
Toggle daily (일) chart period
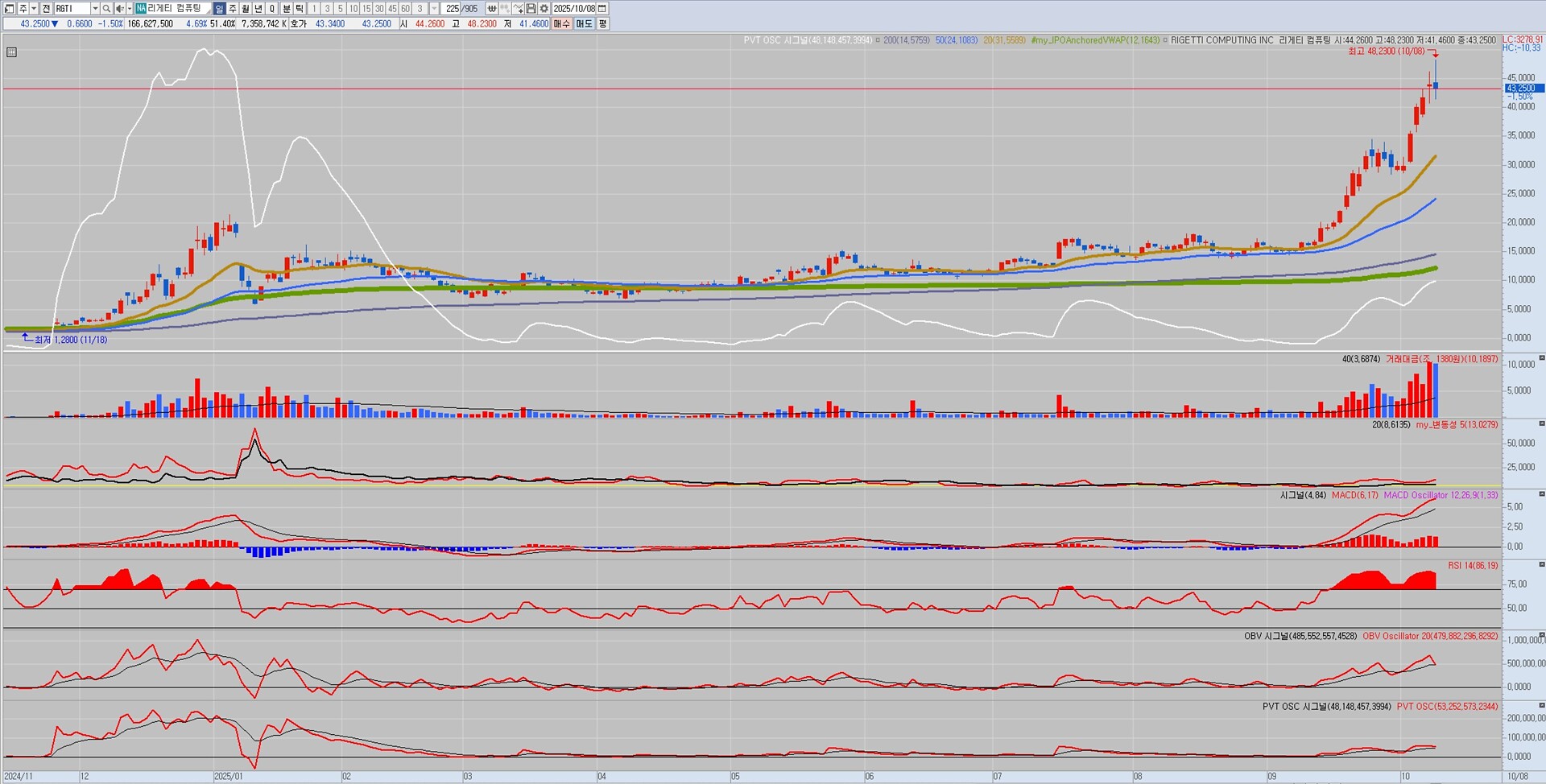[220, 9]
